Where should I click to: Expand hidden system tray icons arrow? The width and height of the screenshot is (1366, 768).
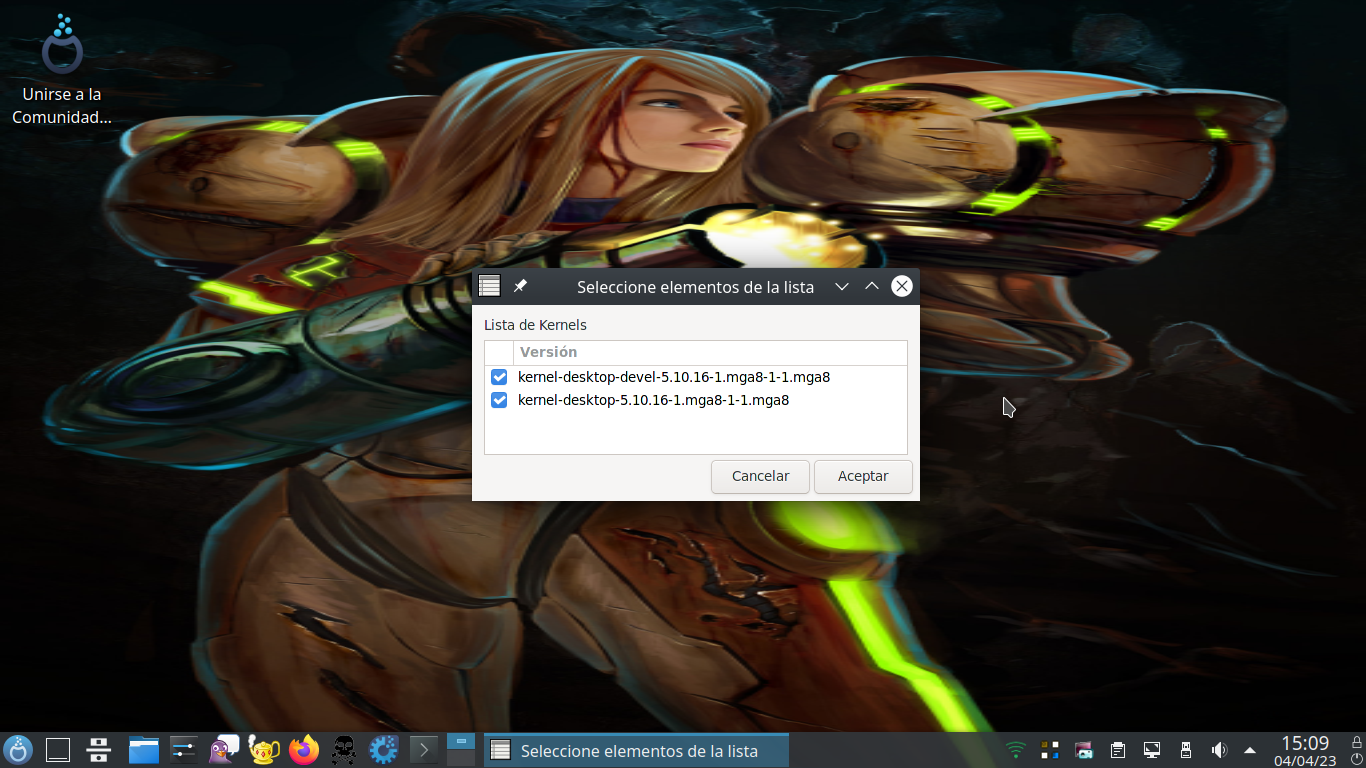[x=1250, y=750]
